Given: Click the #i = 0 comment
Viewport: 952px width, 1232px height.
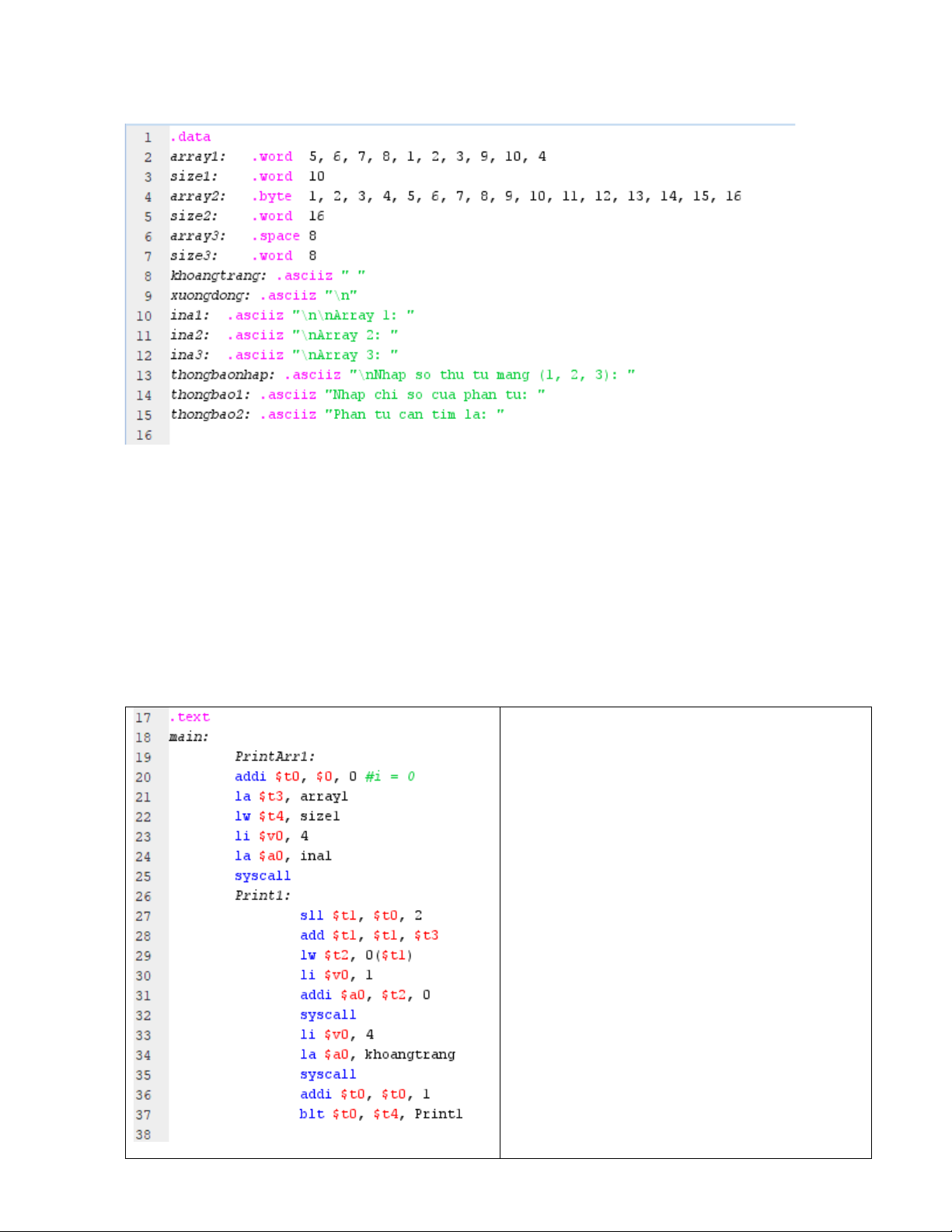Looking at the screenshot, I should [x=389, y=777].
